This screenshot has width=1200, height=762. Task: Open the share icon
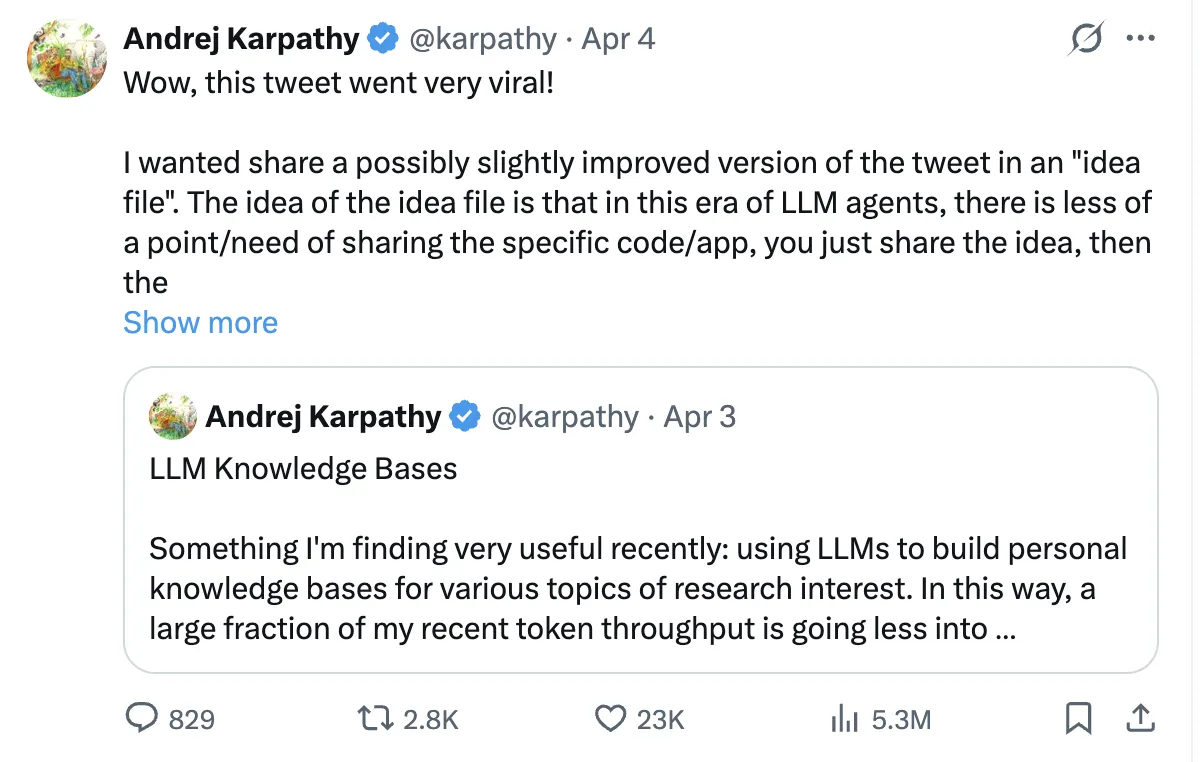pos(1140,718)
